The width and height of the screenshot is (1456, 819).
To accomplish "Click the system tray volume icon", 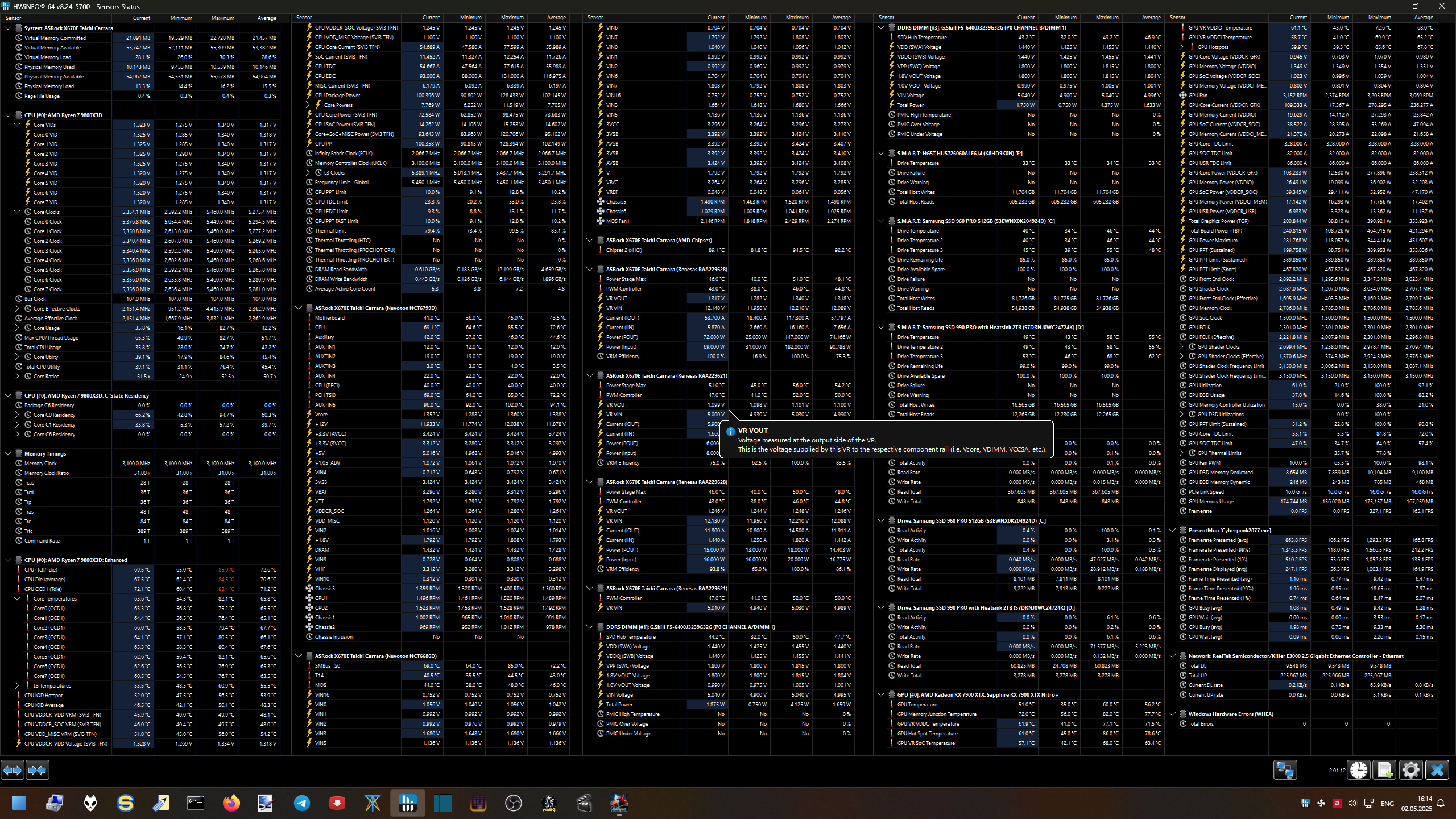I will pos(1352,804).
